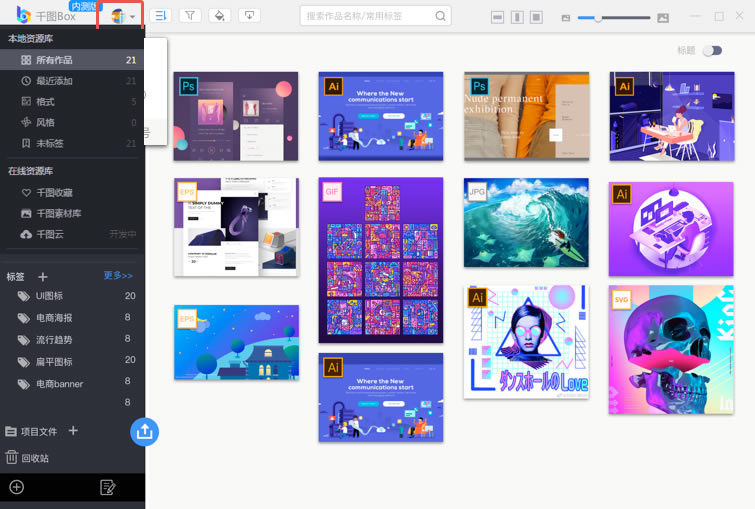Click the large thumbnail size icon
This screenshot has height=509, width=755.
click(663, 18)
